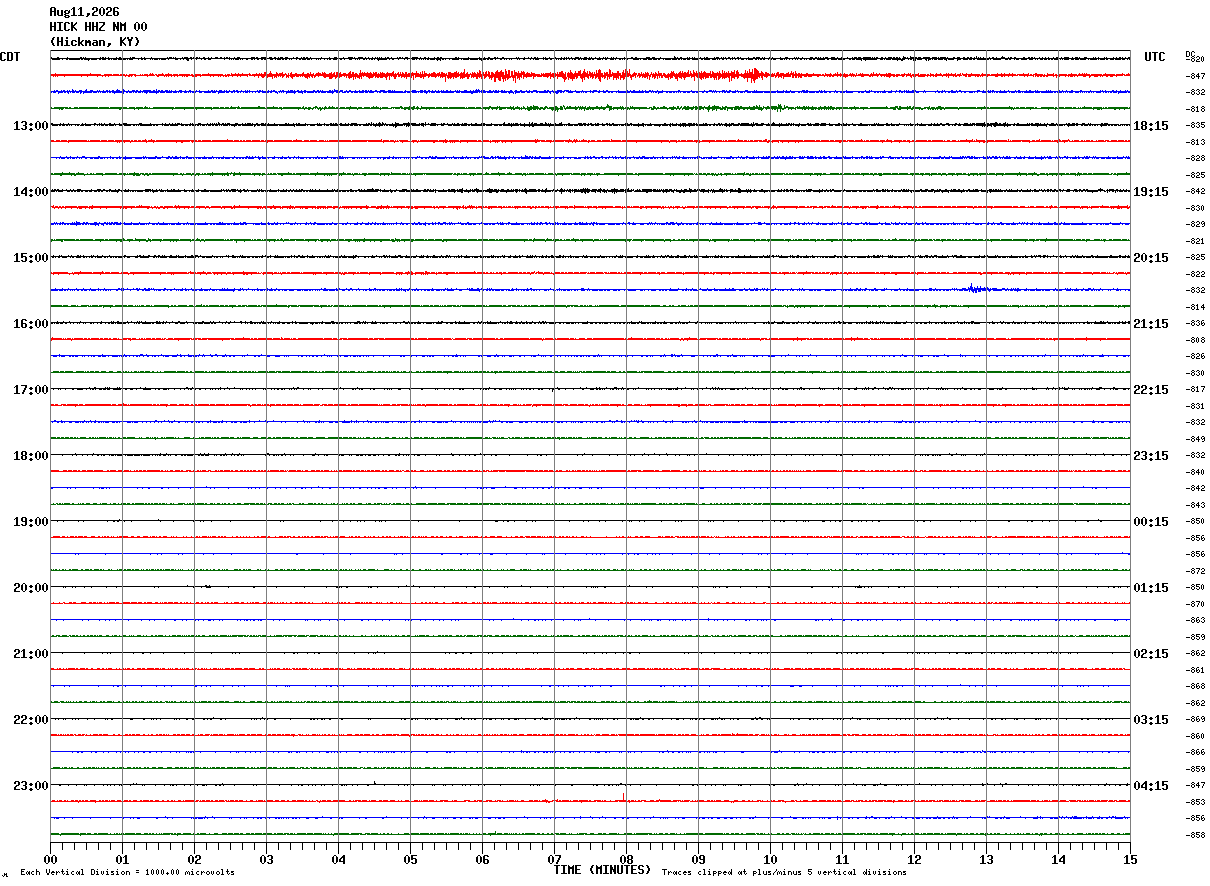Click the 18:15 UTC time label
Viewport: 1210px width, 886px height.
pos(1150,125)
